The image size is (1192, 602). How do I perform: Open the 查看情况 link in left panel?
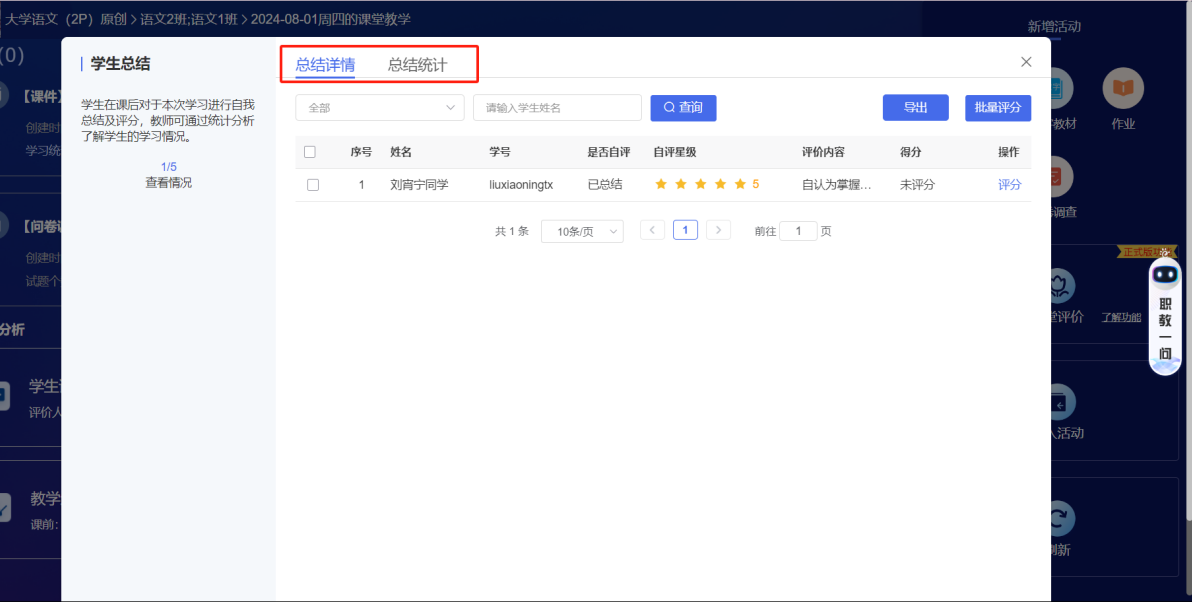pyautogui.click(x=168, y=182)
